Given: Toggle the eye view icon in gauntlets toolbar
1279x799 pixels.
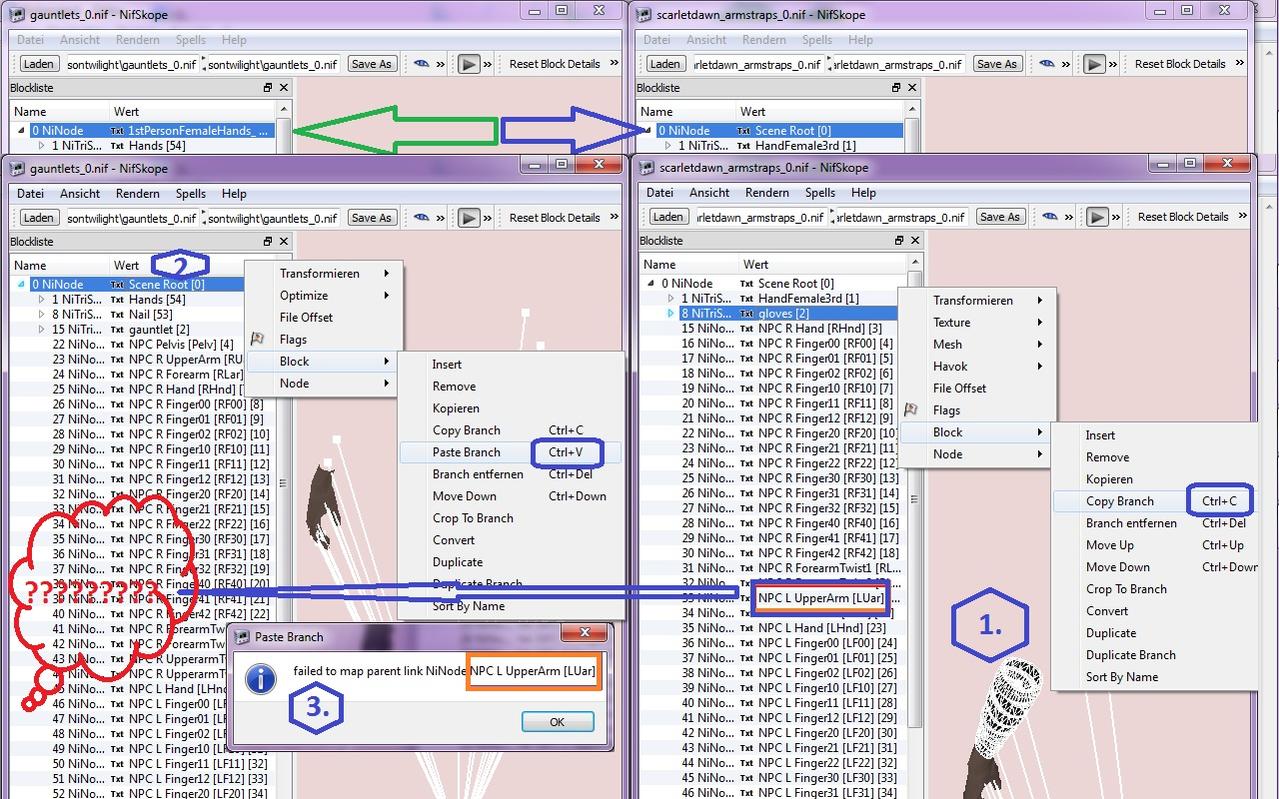Looking at the screenshot, I should pos(422,217).
